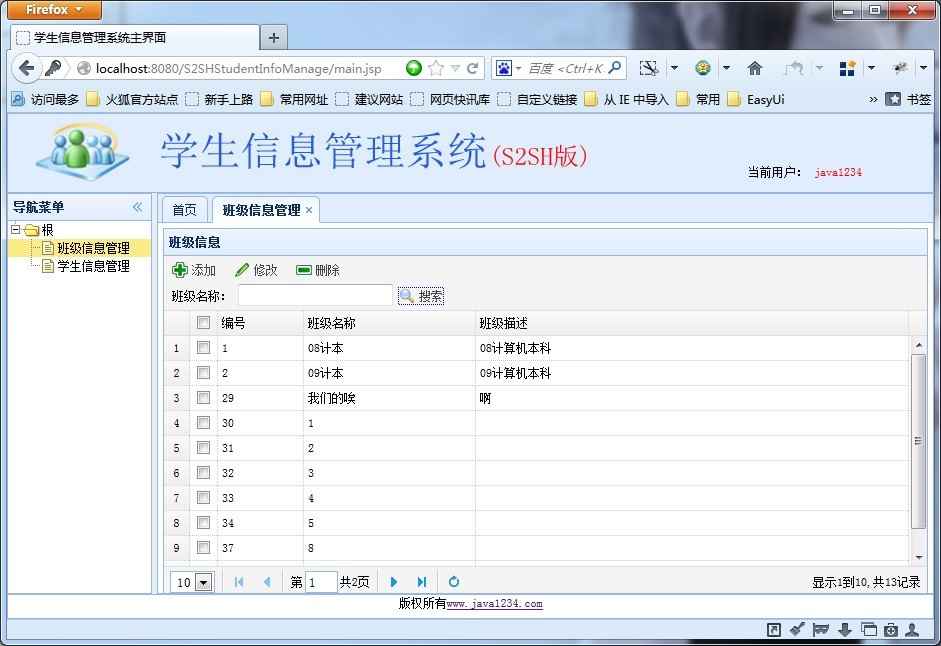Click the user silhouette icon in addon bar

pyautogui.click(x=912, y=629)
